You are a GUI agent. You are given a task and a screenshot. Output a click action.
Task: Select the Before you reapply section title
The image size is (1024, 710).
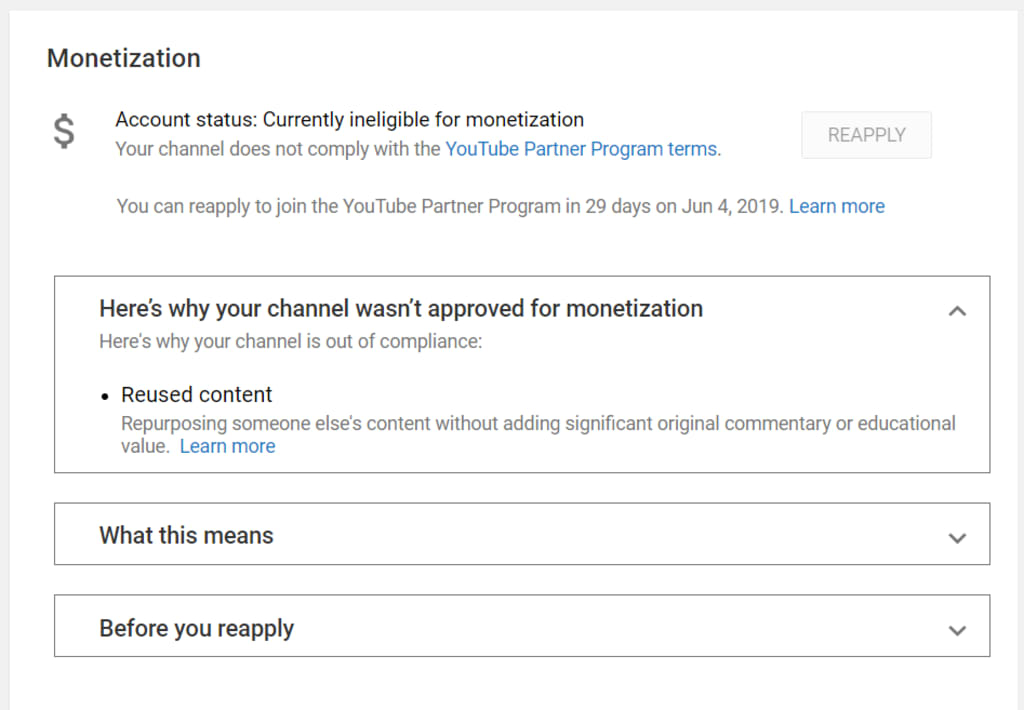pos(196,628)
